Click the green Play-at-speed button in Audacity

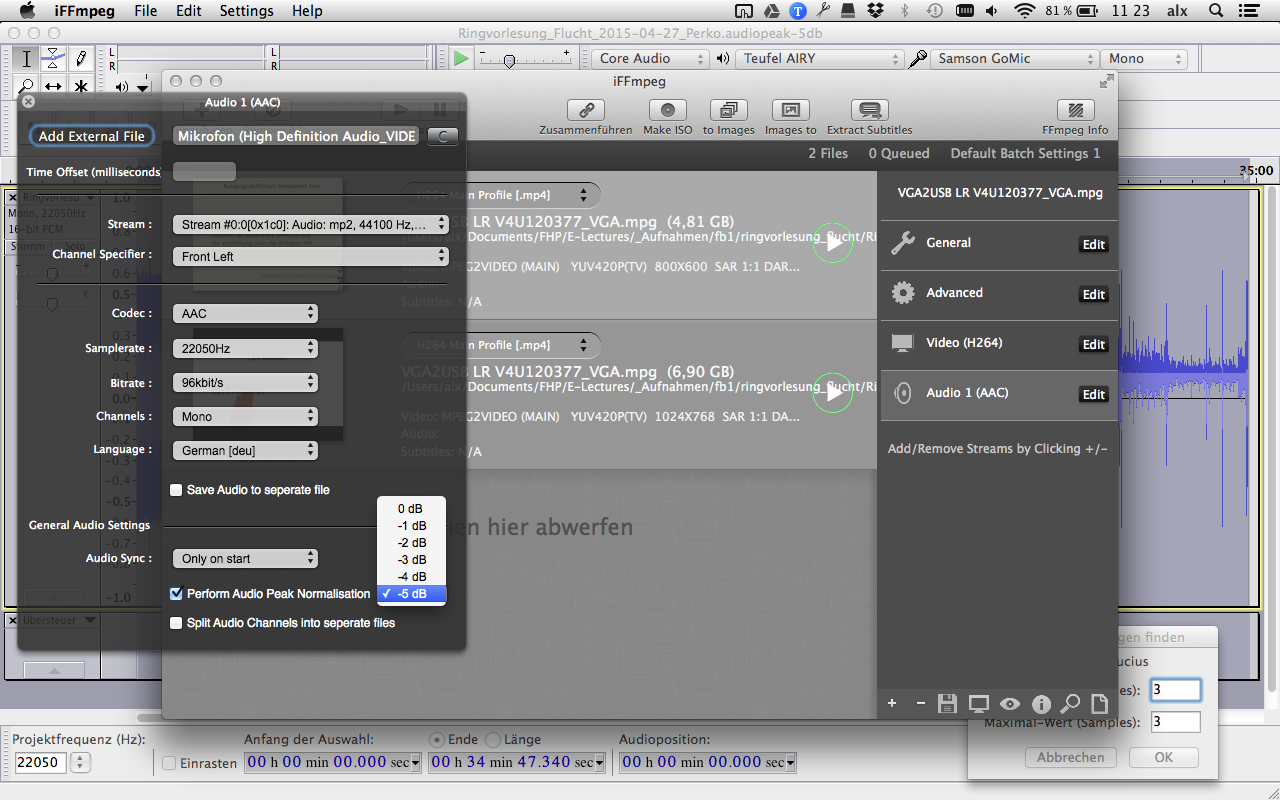[x=460, y=58]
